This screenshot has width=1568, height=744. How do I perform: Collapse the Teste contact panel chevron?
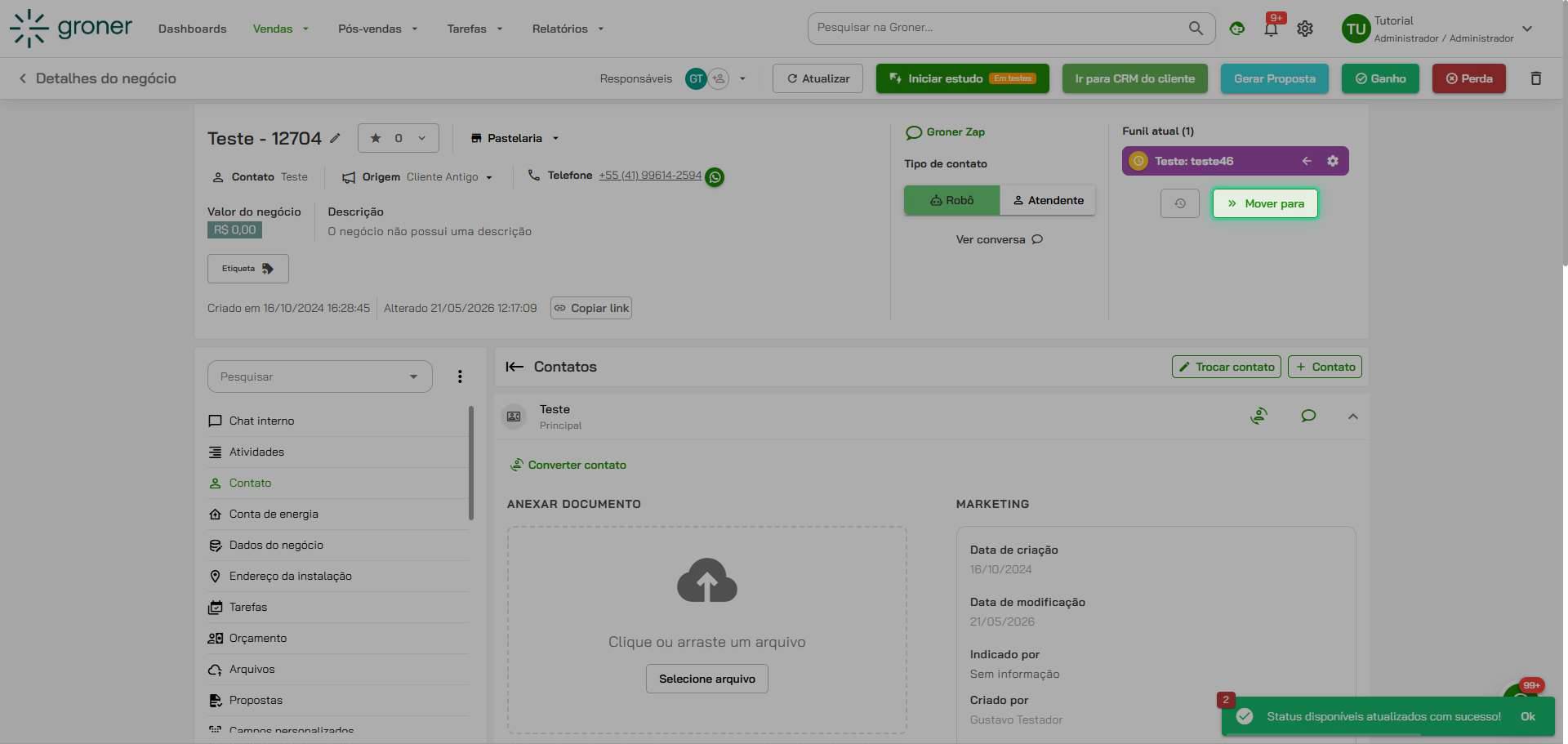pyautogui.click(x=1353, y=417)
